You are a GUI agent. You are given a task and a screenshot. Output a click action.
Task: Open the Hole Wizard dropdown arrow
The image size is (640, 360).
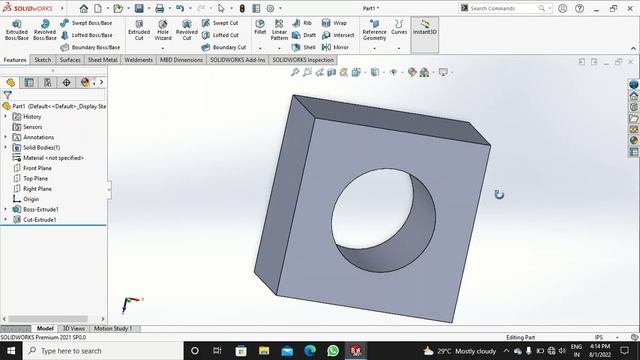click(163, 48)
